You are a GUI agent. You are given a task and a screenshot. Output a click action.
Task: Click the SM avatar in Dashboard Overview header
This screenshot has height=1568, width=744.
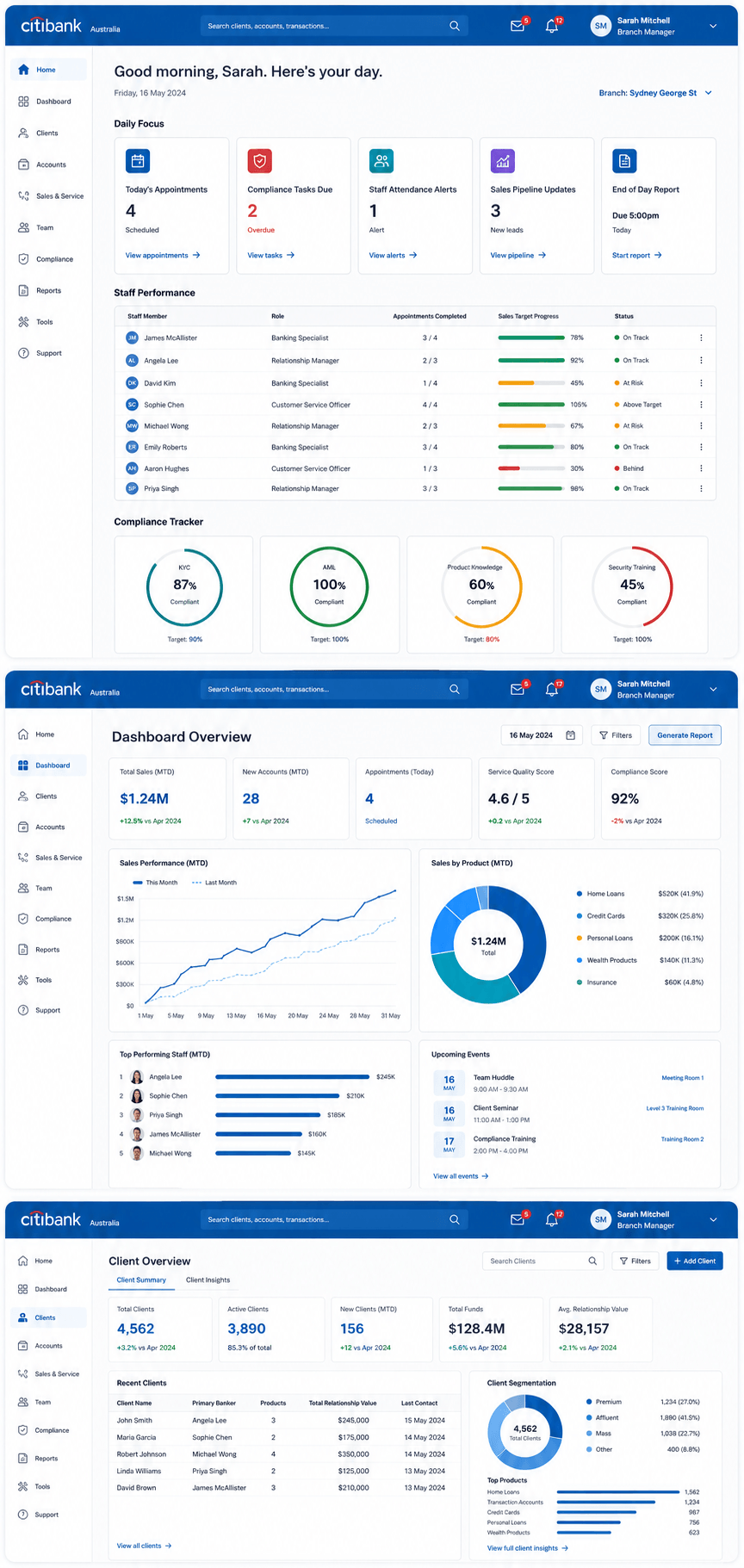601,689
